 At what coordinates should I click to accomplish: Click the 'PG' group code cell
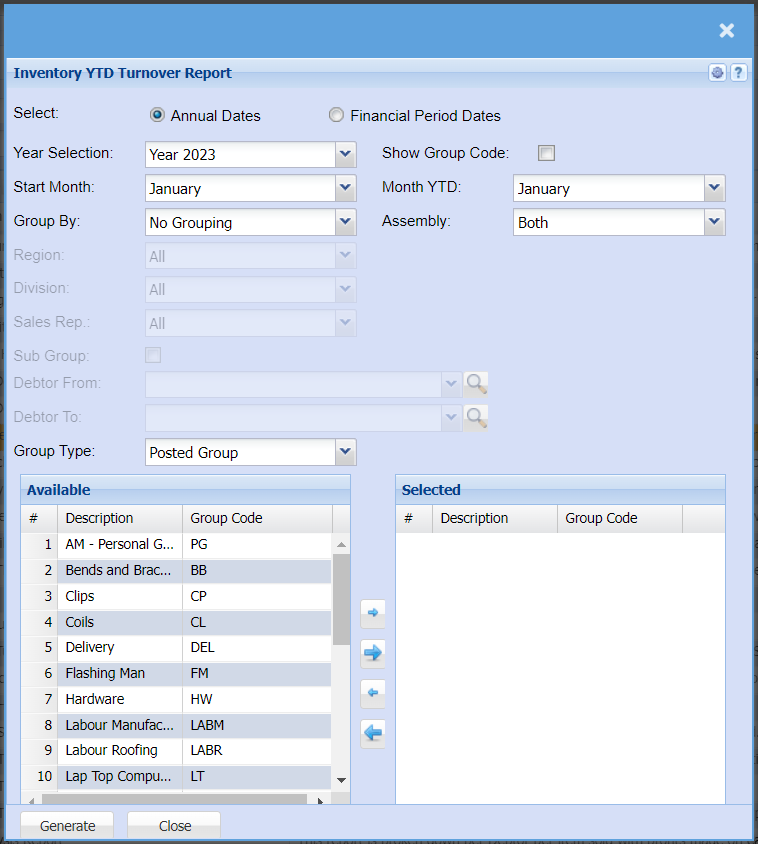[257, 544]
